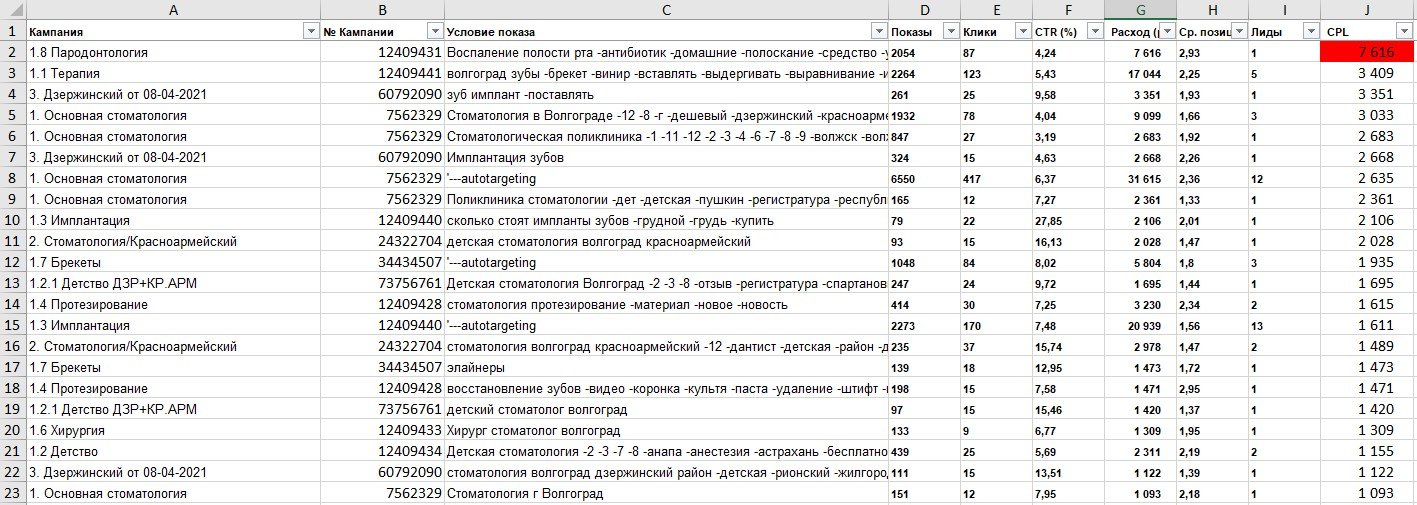The height and width of the screenshot is (505, 1417).
Task: Open the CPL column filter arrow
Action: tap(1406, 32)
